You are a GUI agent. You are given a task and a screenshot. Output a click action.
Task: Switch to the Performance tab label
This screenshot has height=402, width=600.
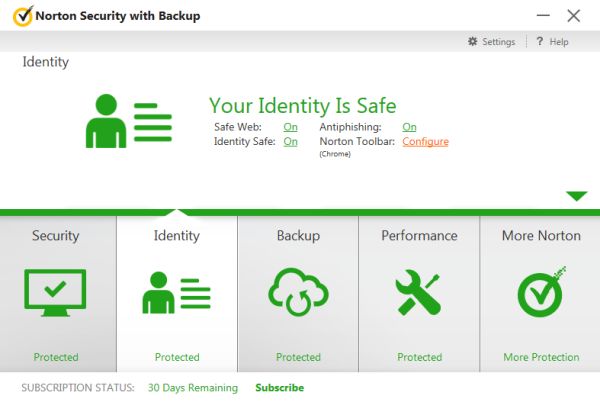[419, 236]
